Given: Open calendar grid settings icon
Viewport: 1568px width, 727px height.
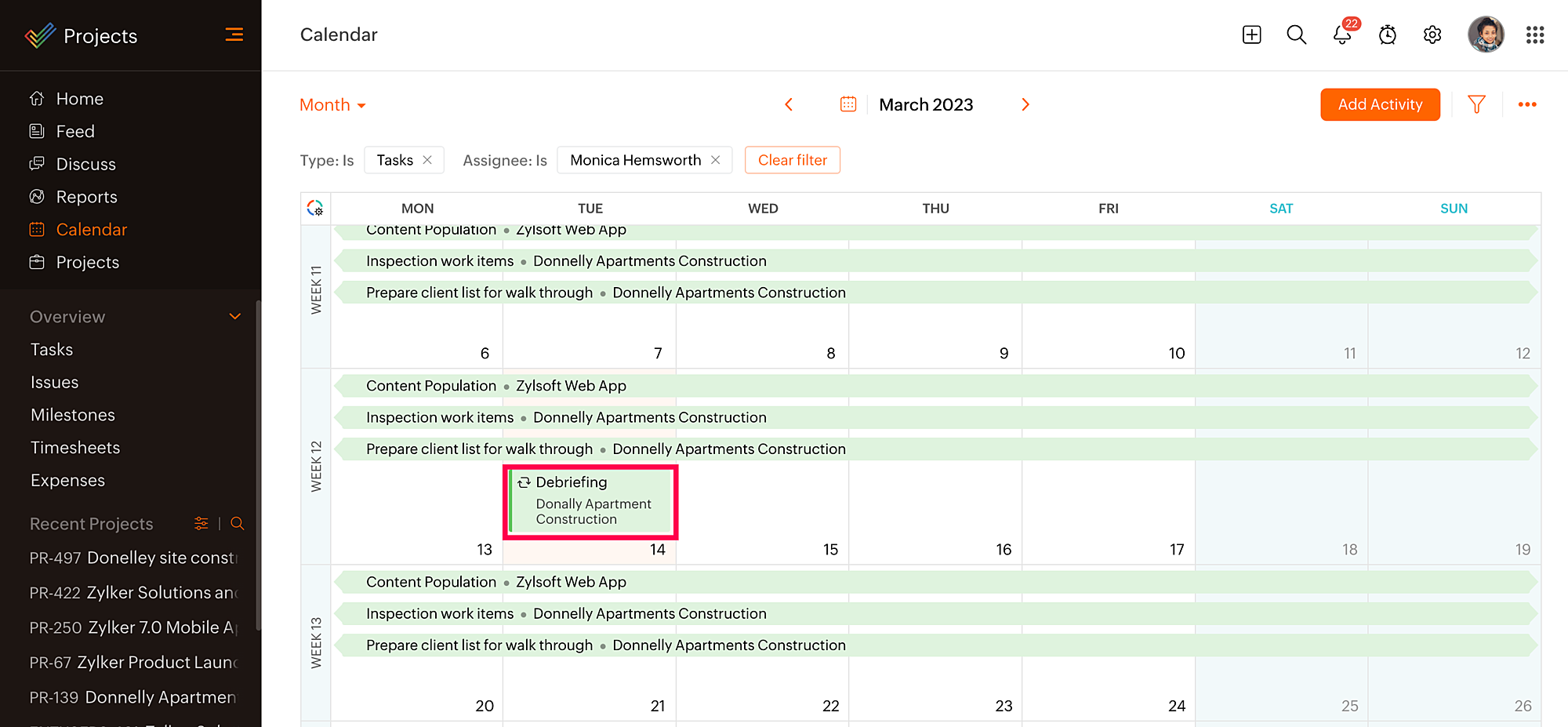Looking at the screenshot, I should 315,208.
